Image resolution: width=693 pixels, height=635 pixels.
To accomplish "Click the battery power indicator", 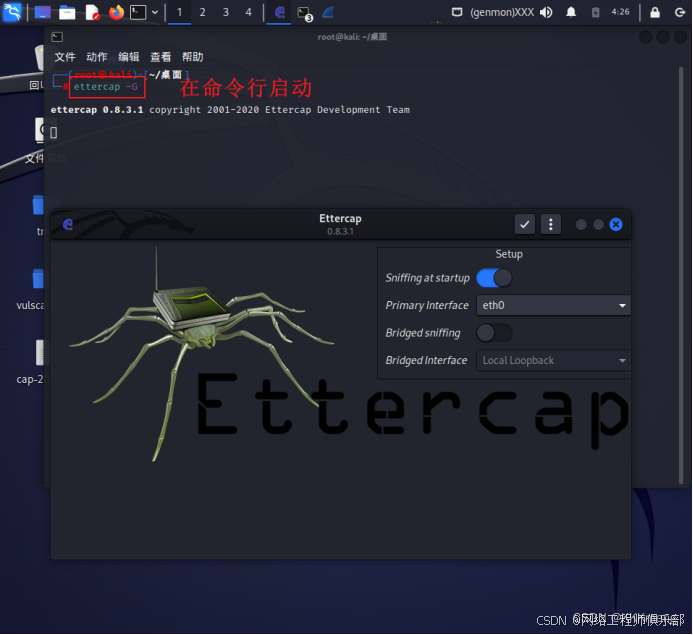I will pos(595,12).
